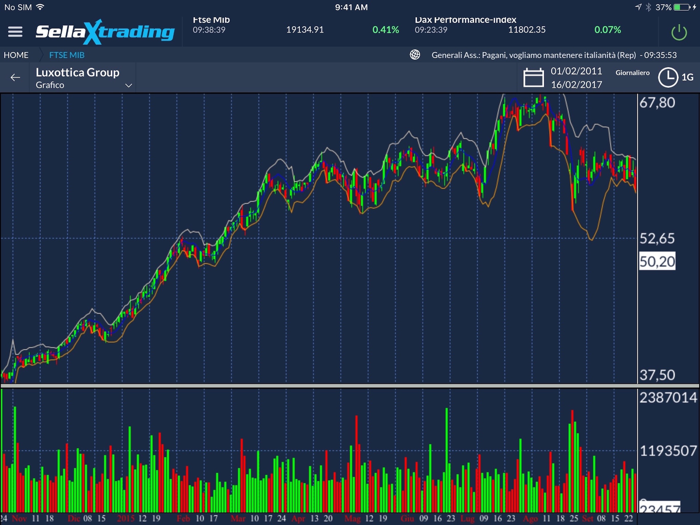Go to HOME breadcrumb
Screen dimensions: 700x525
click(16, 55)
